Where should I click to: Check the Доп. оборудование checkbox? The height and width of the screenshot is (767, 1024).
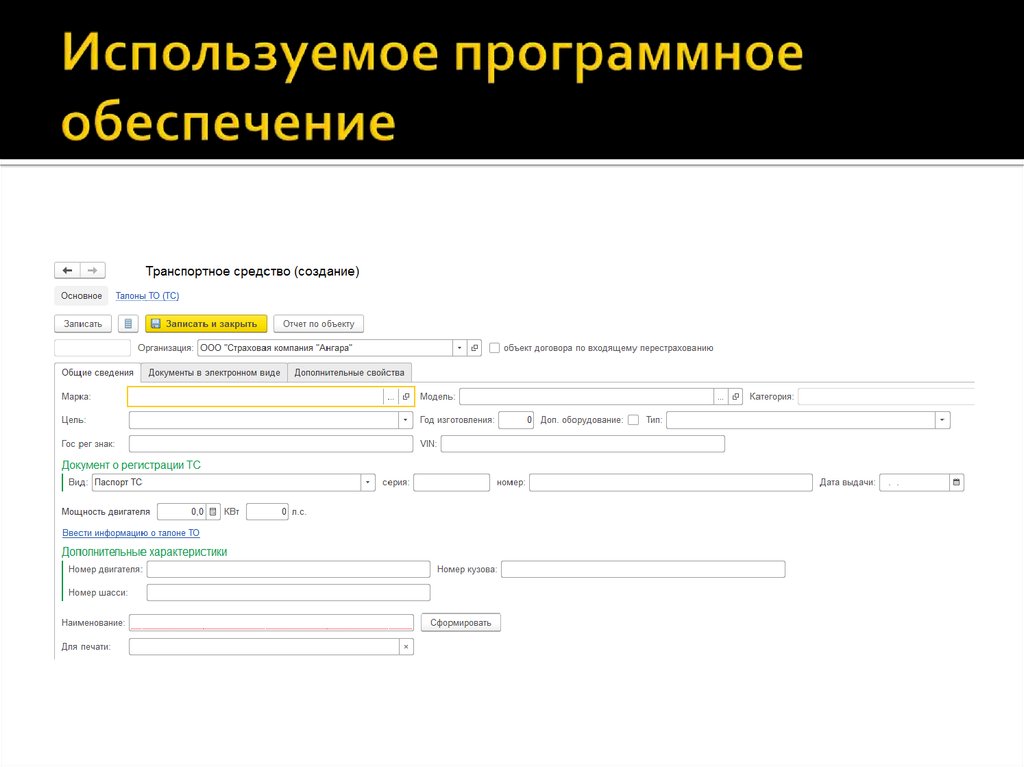(635, 419)
